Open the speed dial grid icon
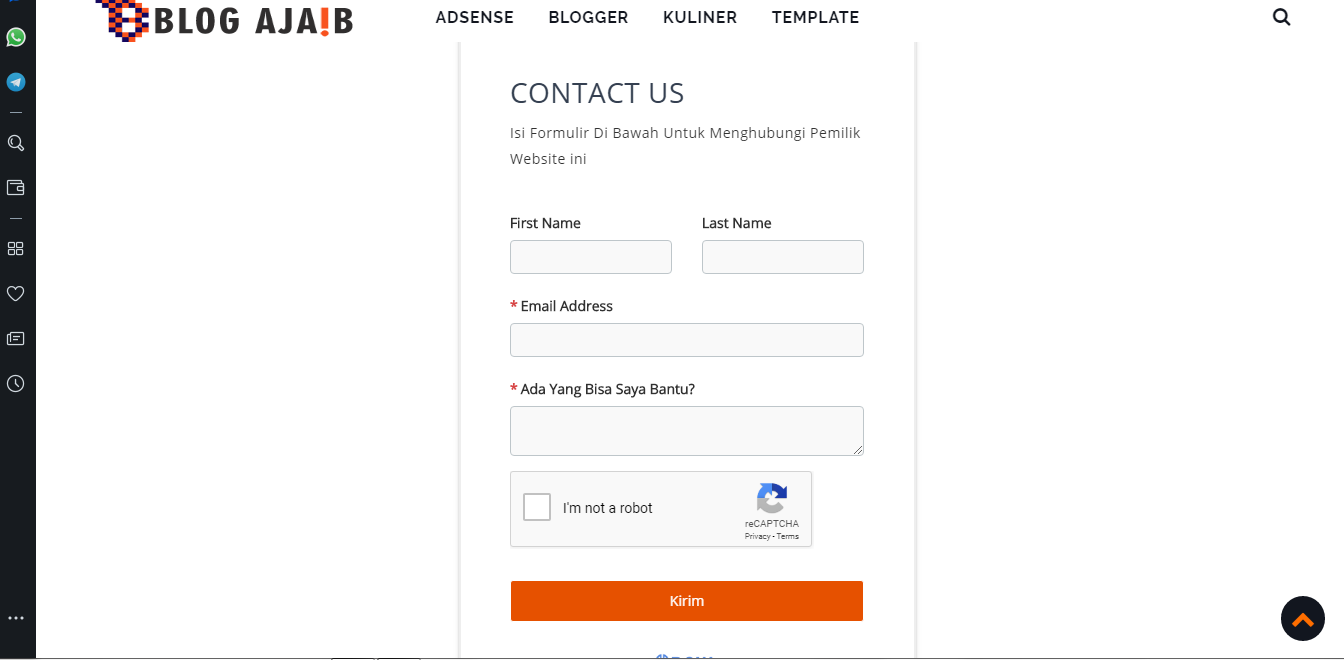The height and width of the screenshot is (660, 1344). click(x=16, y=248)
